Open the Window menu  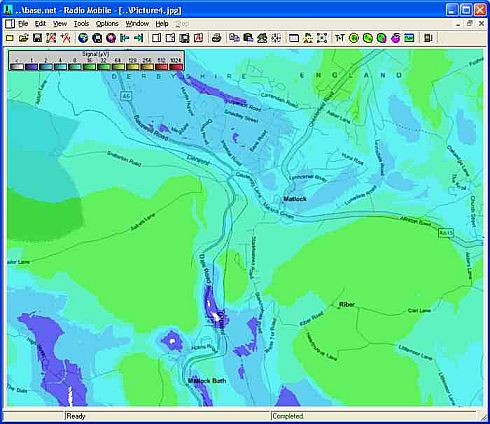tap(137, 24)
